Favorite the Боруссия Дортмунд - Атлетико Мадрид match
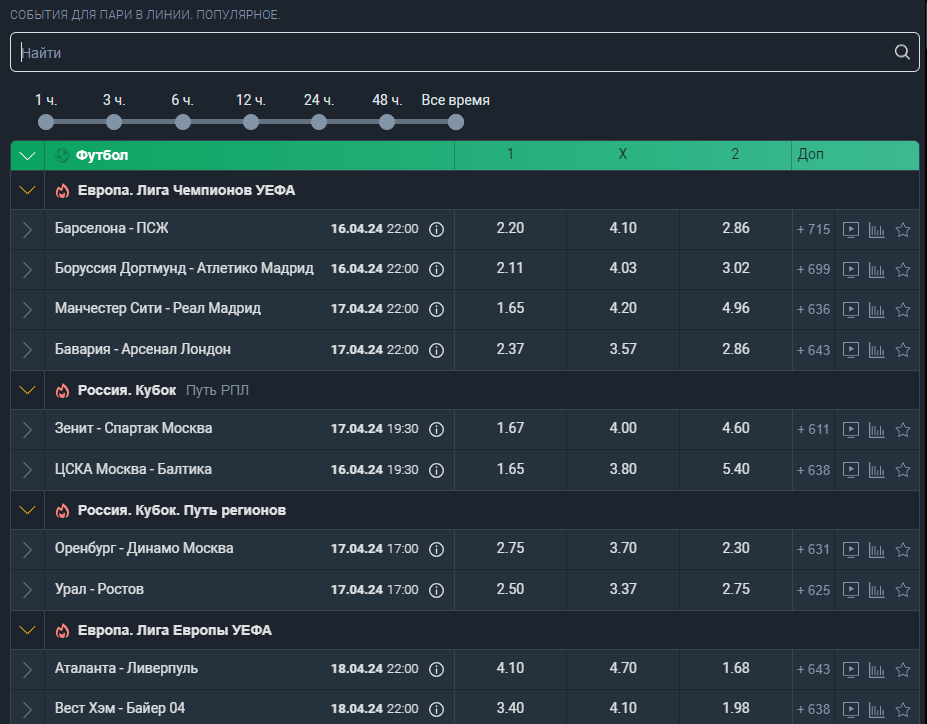 pyautogui.click(x=903, y=270)
